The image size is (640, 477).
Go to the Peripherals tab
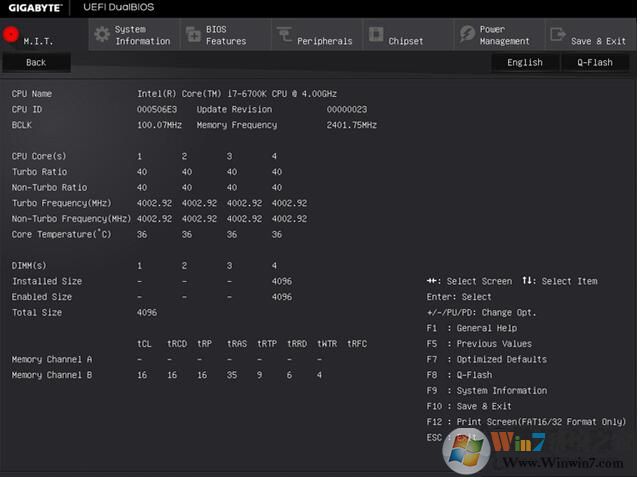click(317, 35)
